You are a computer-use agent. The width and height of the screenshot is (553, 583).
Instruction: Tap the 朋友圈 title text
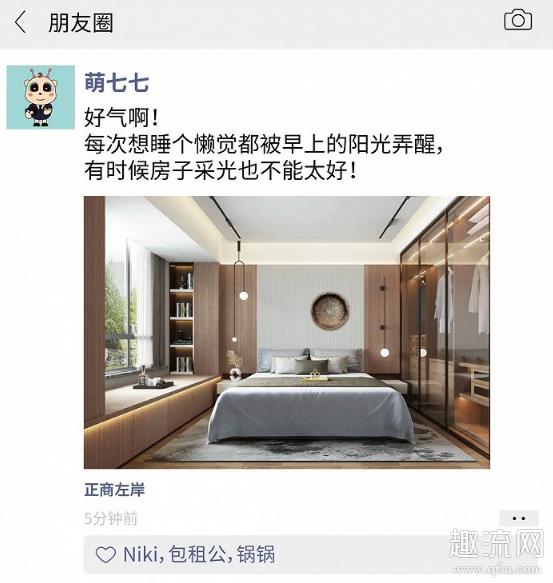point(81,22)
